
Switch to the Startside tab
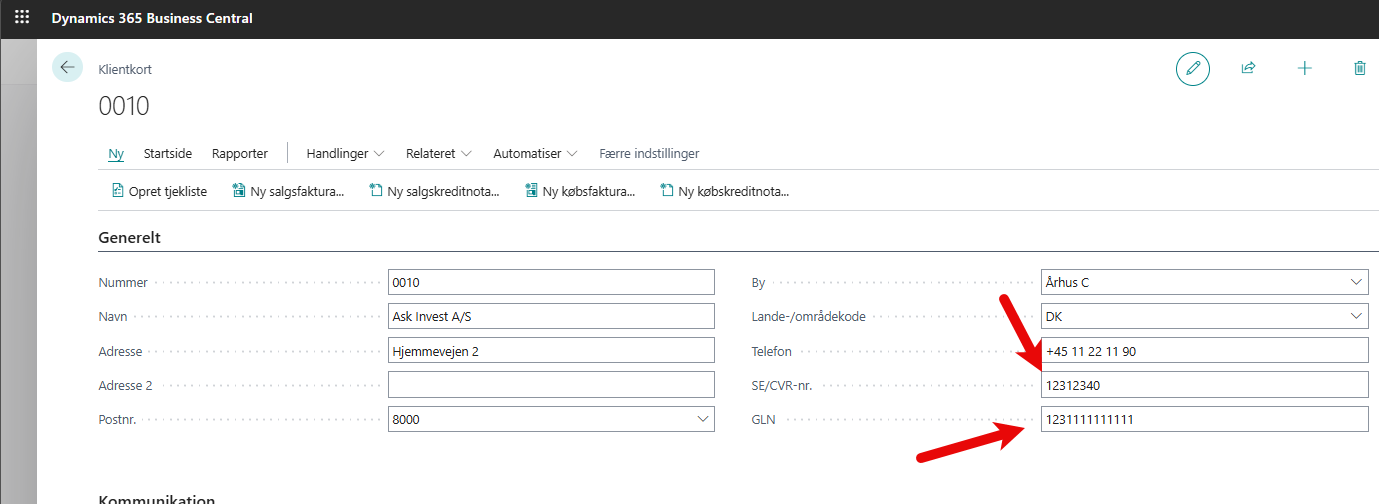pos(168,154)
